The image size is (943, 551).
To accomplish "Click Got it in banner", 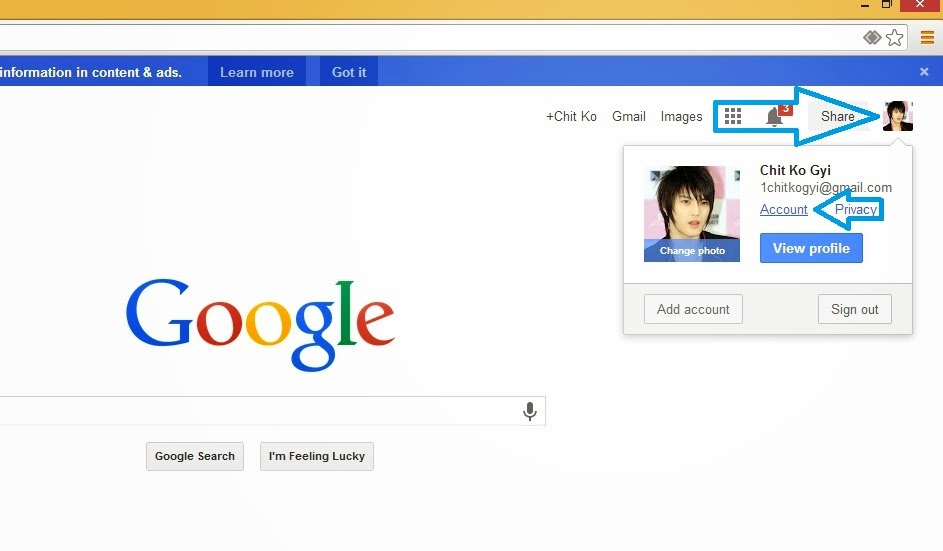I will [x=349, y=72].
